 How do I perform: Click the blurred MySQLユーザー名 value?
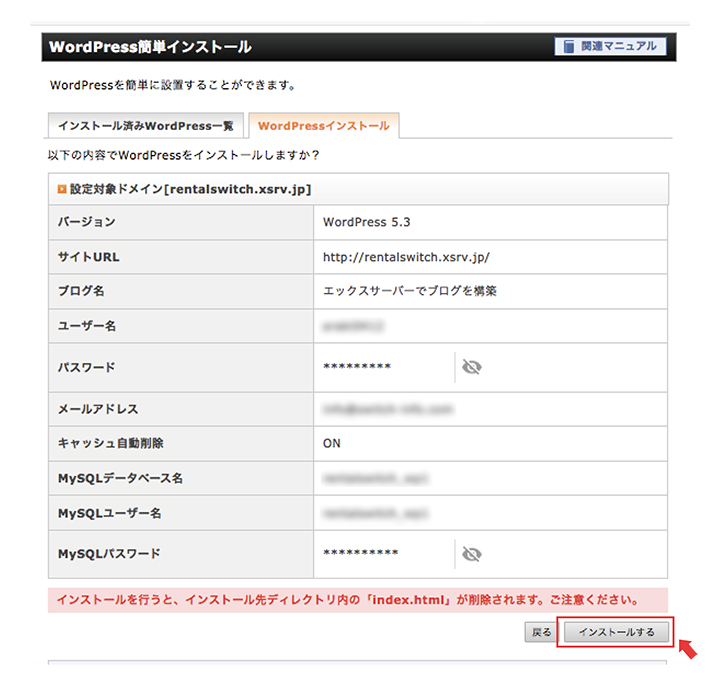click(375, 513)
